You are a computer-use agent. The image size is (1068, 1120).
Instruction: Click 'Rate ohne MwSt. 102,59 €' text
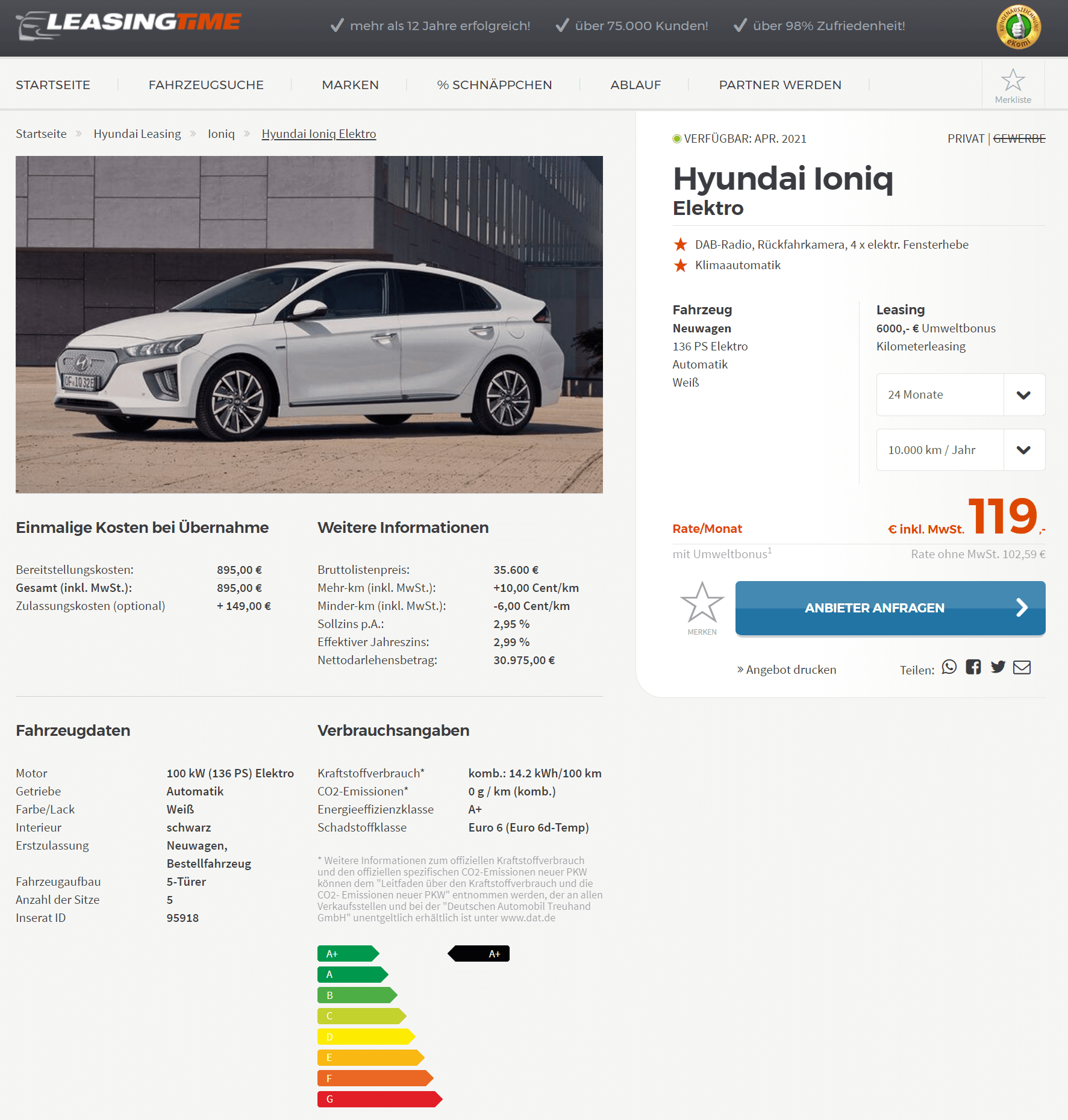[978, 554]
